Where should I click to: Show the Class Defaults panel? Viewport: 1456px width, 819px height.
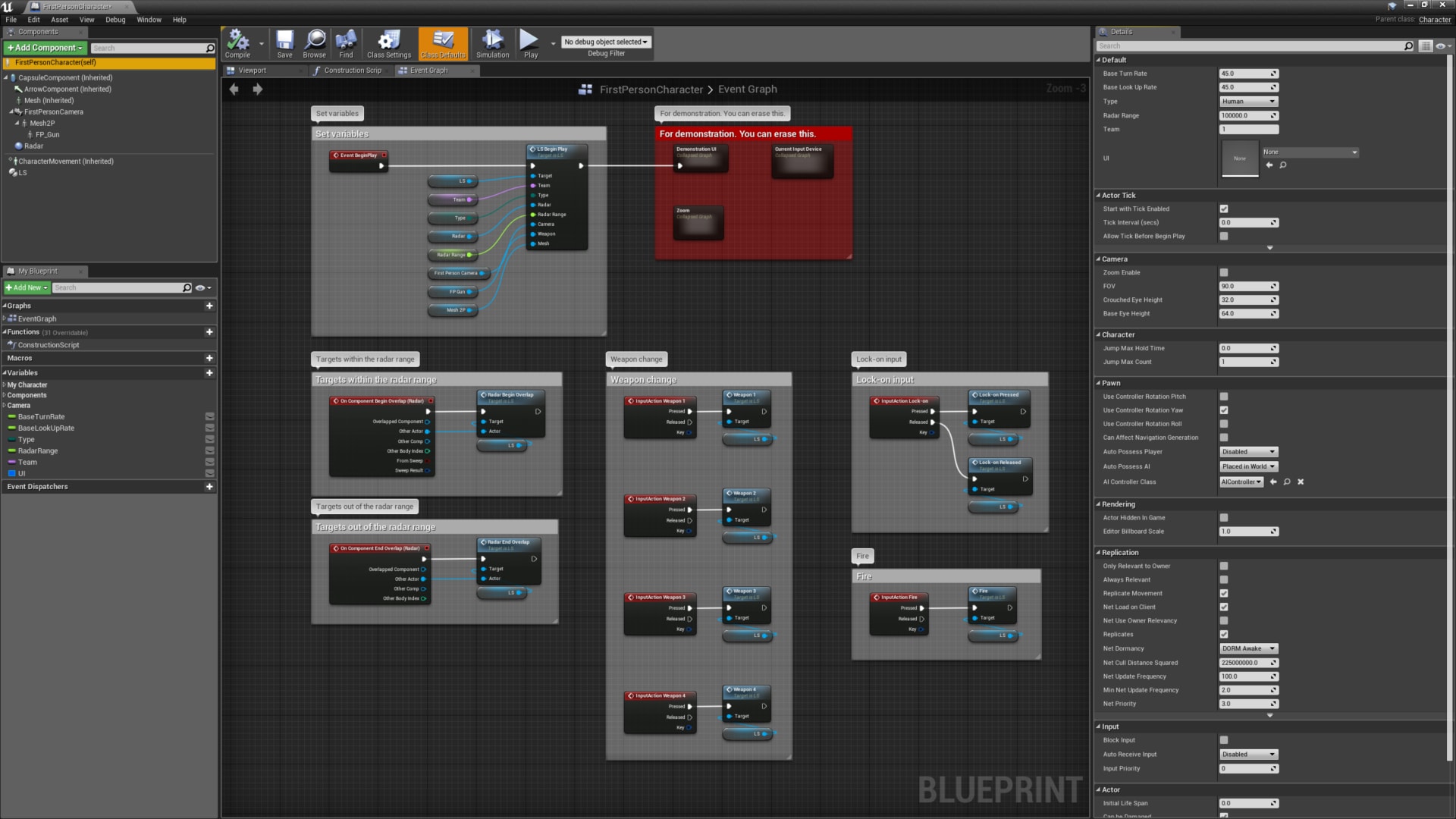click(443, 43)
